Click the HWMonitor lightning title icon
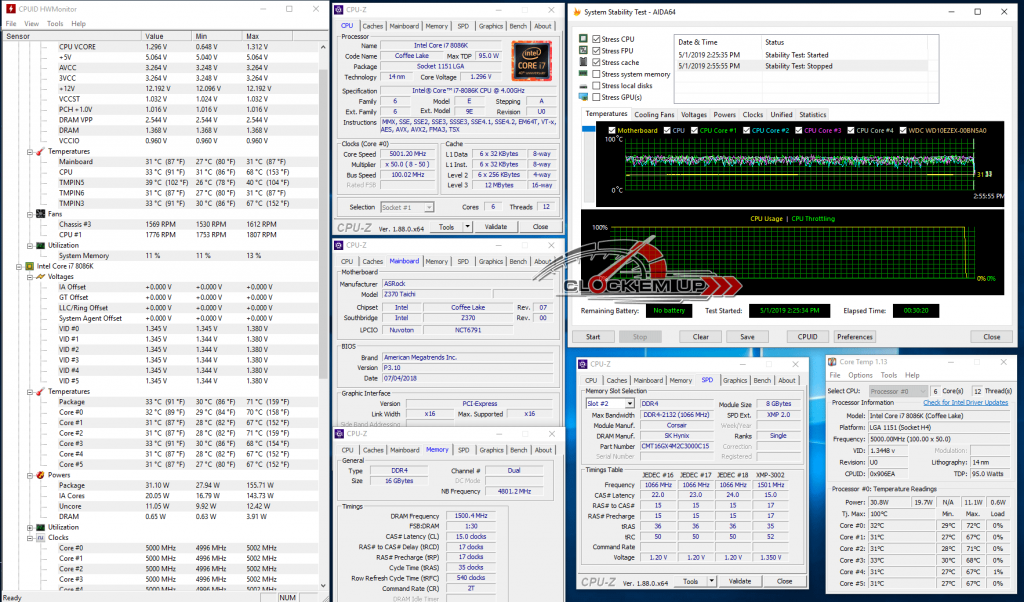1024x602 pixels. 10,9
